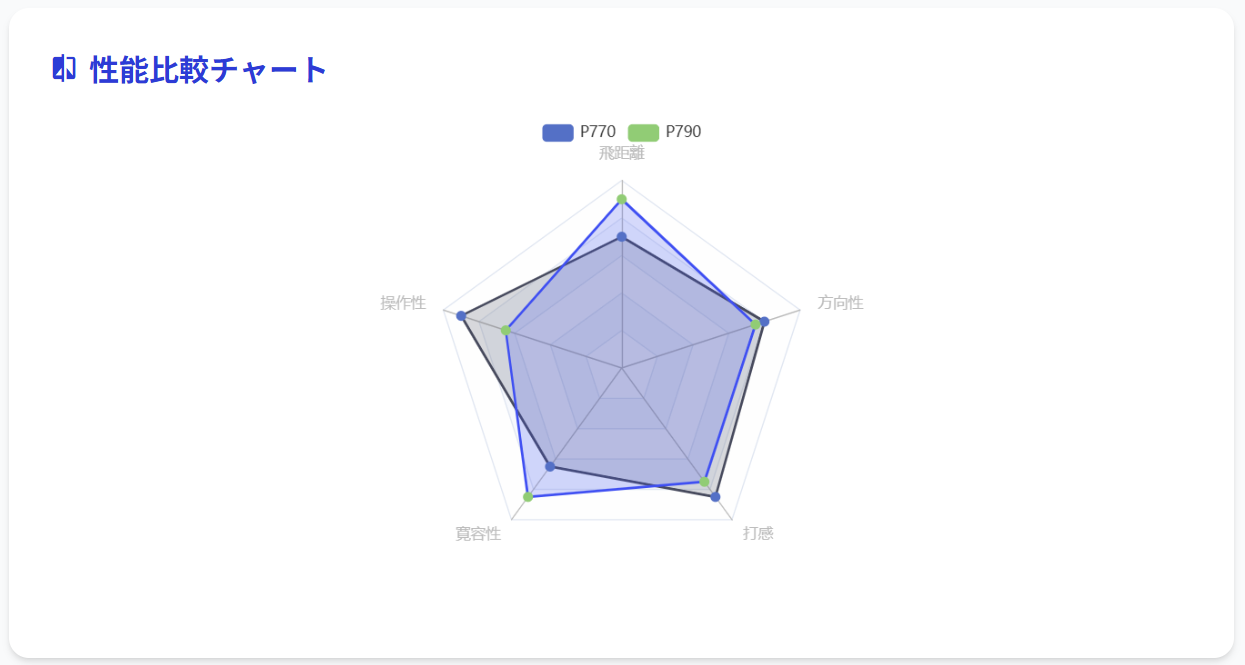Viewport: 1245px width, 665px height.
Task: Click the green P790 point on 操作性 axis
Action: point(506,330)
